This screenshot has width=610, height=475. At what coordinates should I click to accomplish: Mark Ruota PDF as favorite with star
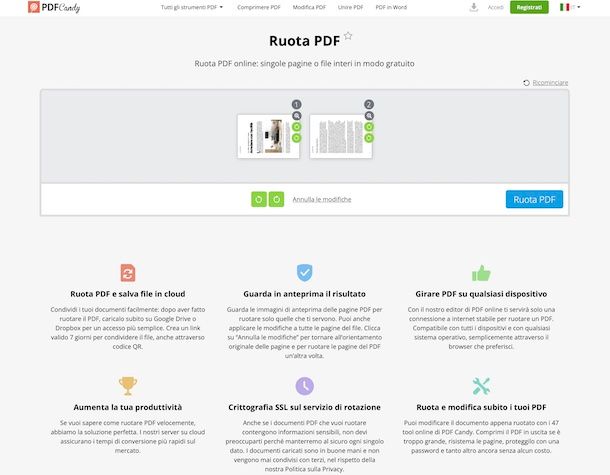[x=348, y=36]
